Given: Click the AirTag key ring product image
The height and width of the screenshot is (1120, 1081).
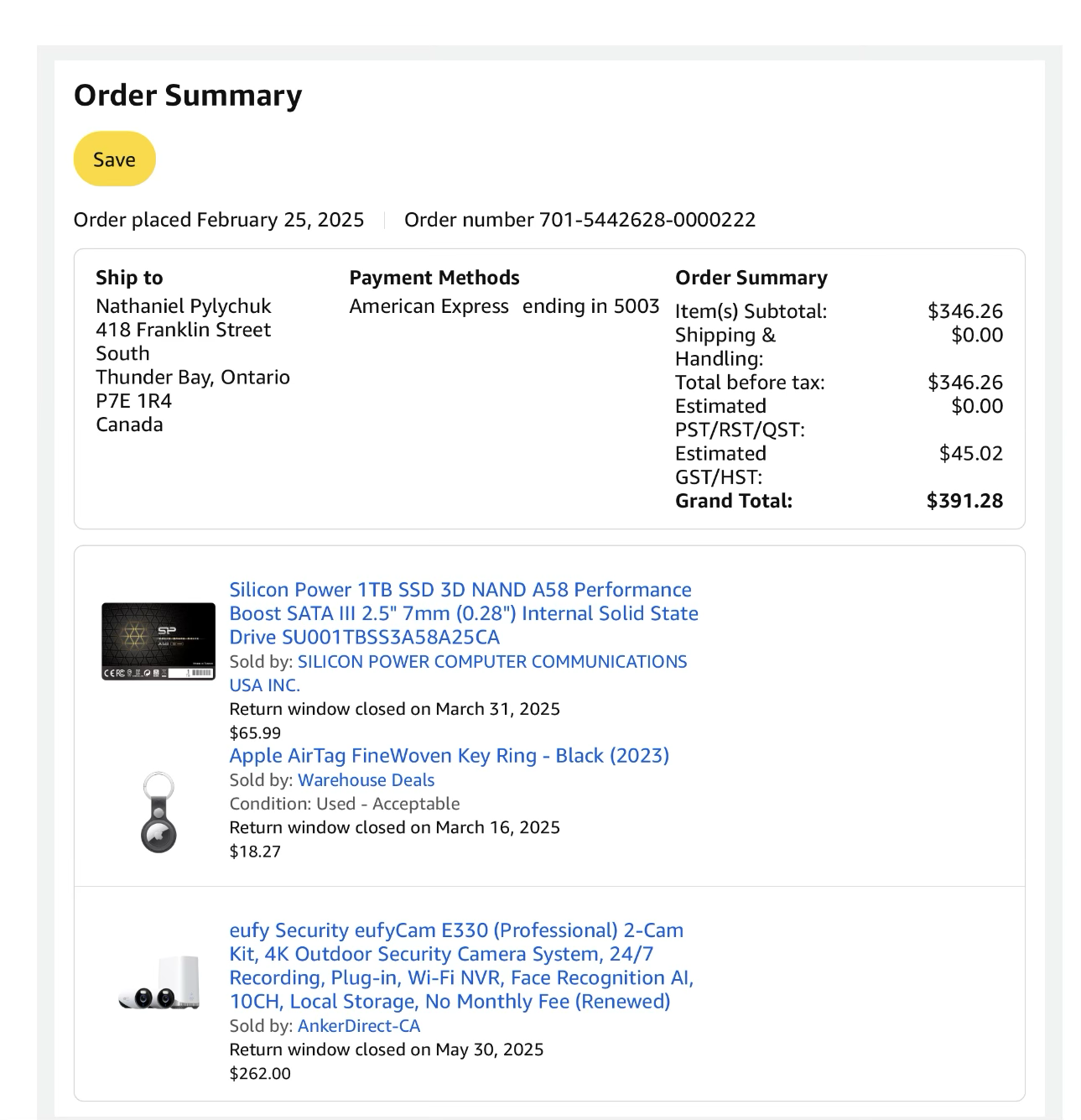Looking at the screenshot, I should (x=159, y=812).
